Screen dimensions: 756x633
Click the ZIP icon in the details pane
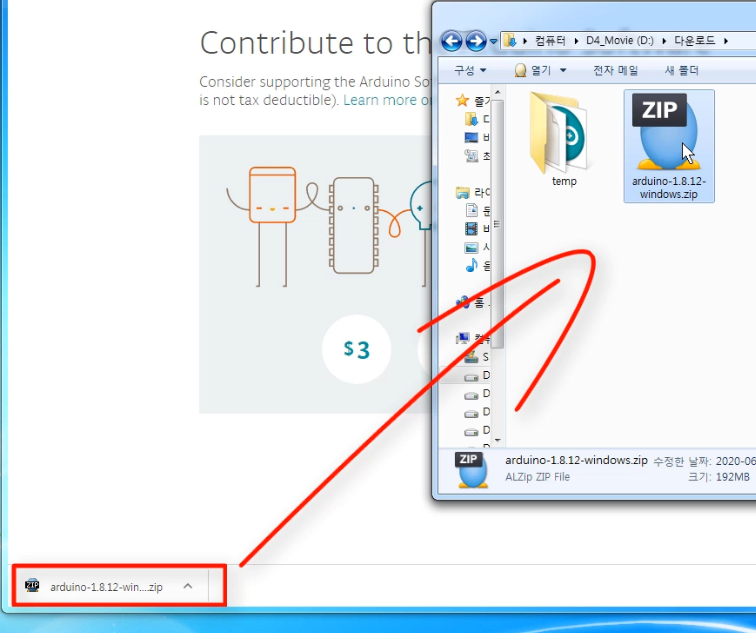472,470
